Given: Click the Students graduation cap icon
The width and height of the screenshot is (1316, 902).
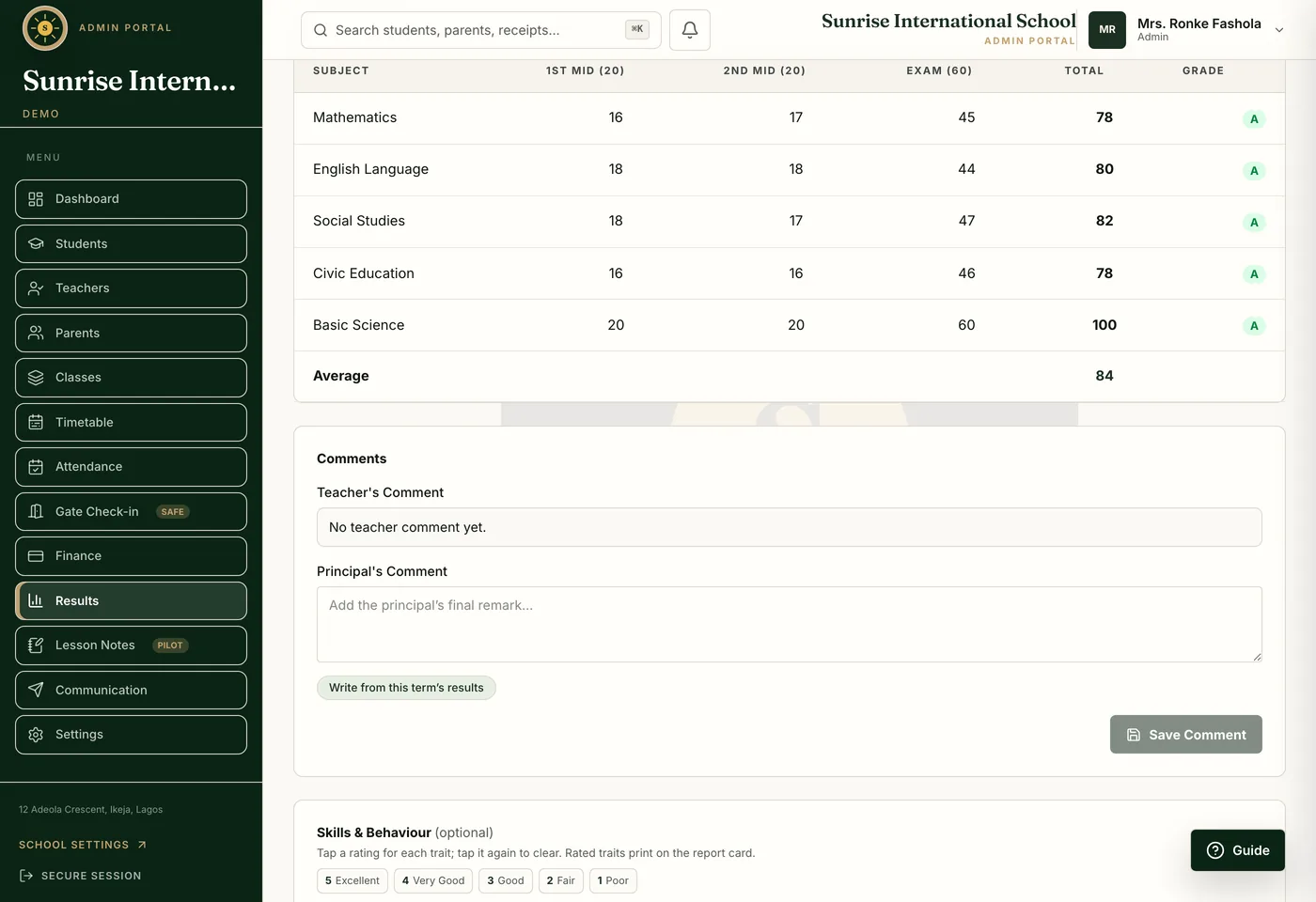Looking at the screenshot, I should [x=36, y=243].
